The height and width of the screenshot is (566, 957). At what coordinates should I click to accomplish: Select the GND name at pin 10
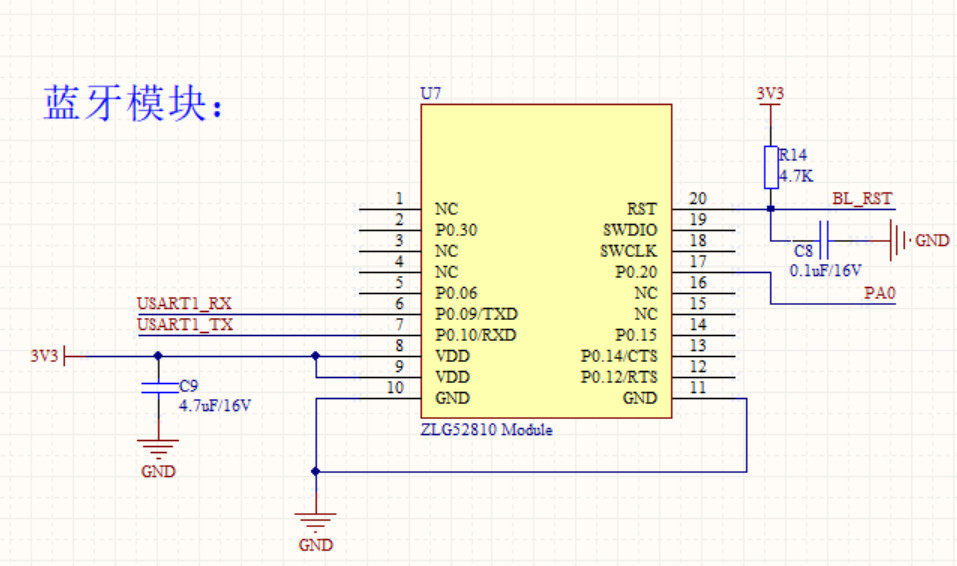(x=452, y=398)
